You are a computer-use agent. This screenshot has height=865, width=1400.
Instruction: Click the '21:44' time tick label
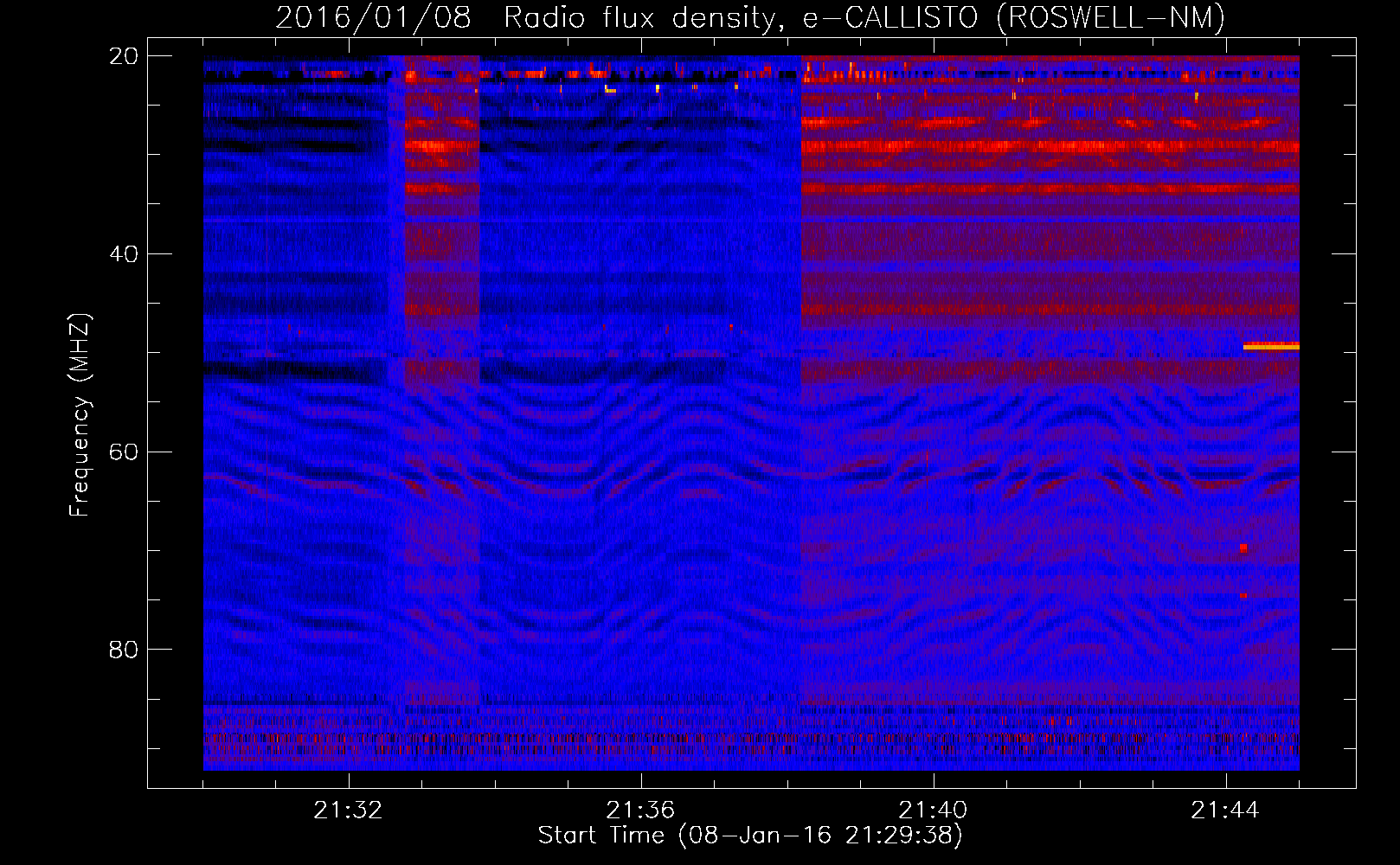click(x=1225, y=811)
